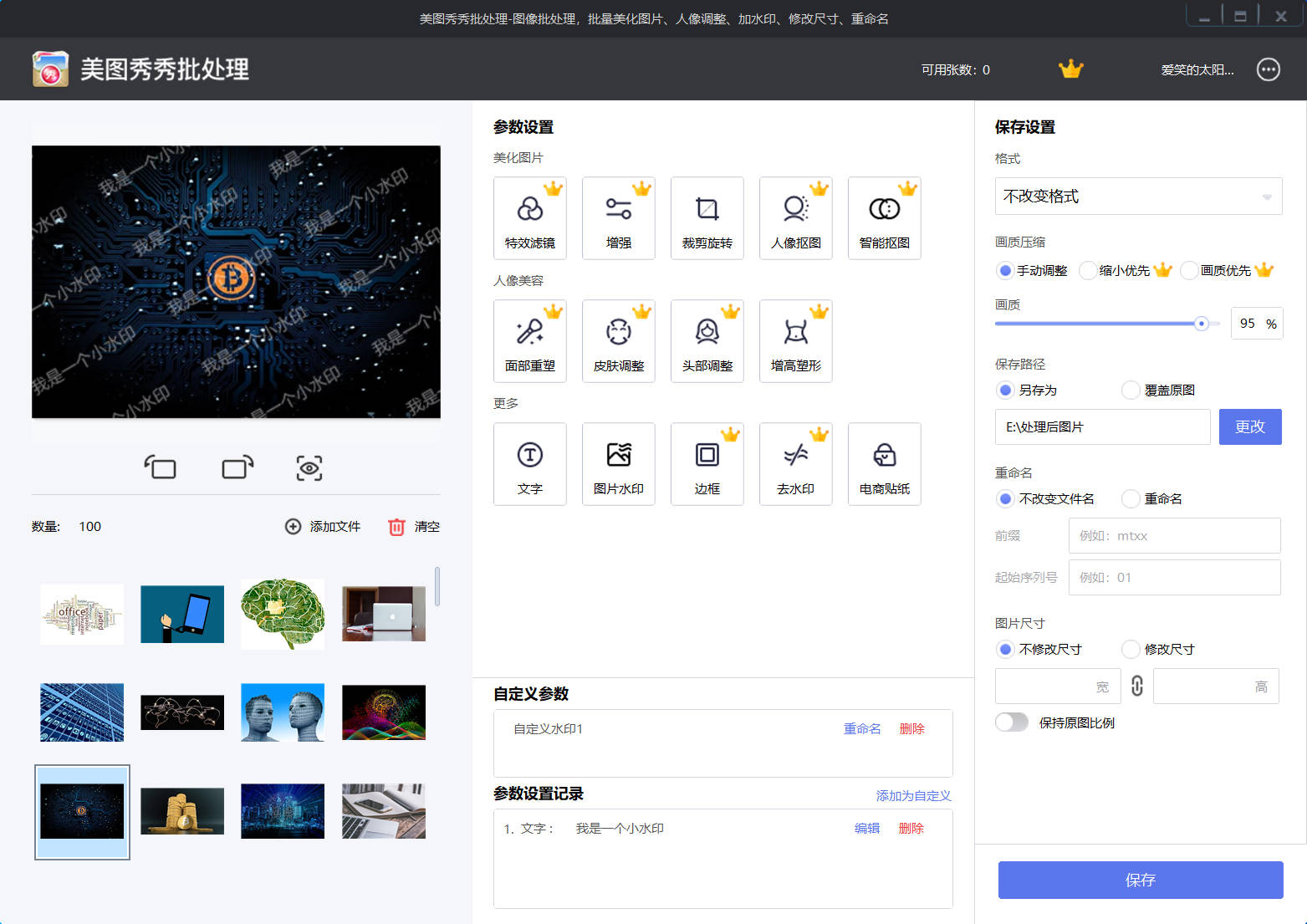Image resolution: width=1307 pixels, height=924 pixels.
Task: Open the 增强 enhancement tool
Action: tap(619, 218)
